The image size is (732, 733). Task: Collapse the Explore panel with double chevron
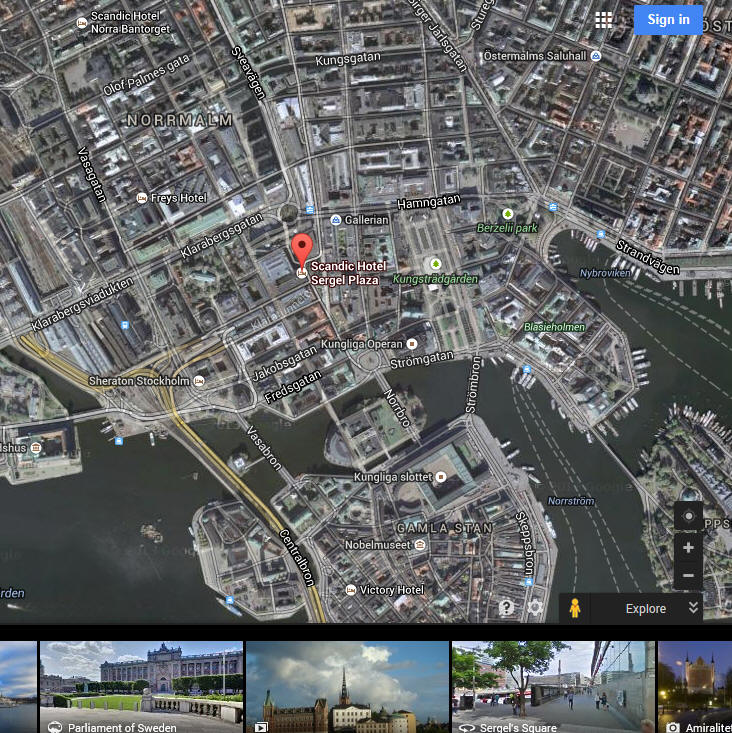[693, 608]
